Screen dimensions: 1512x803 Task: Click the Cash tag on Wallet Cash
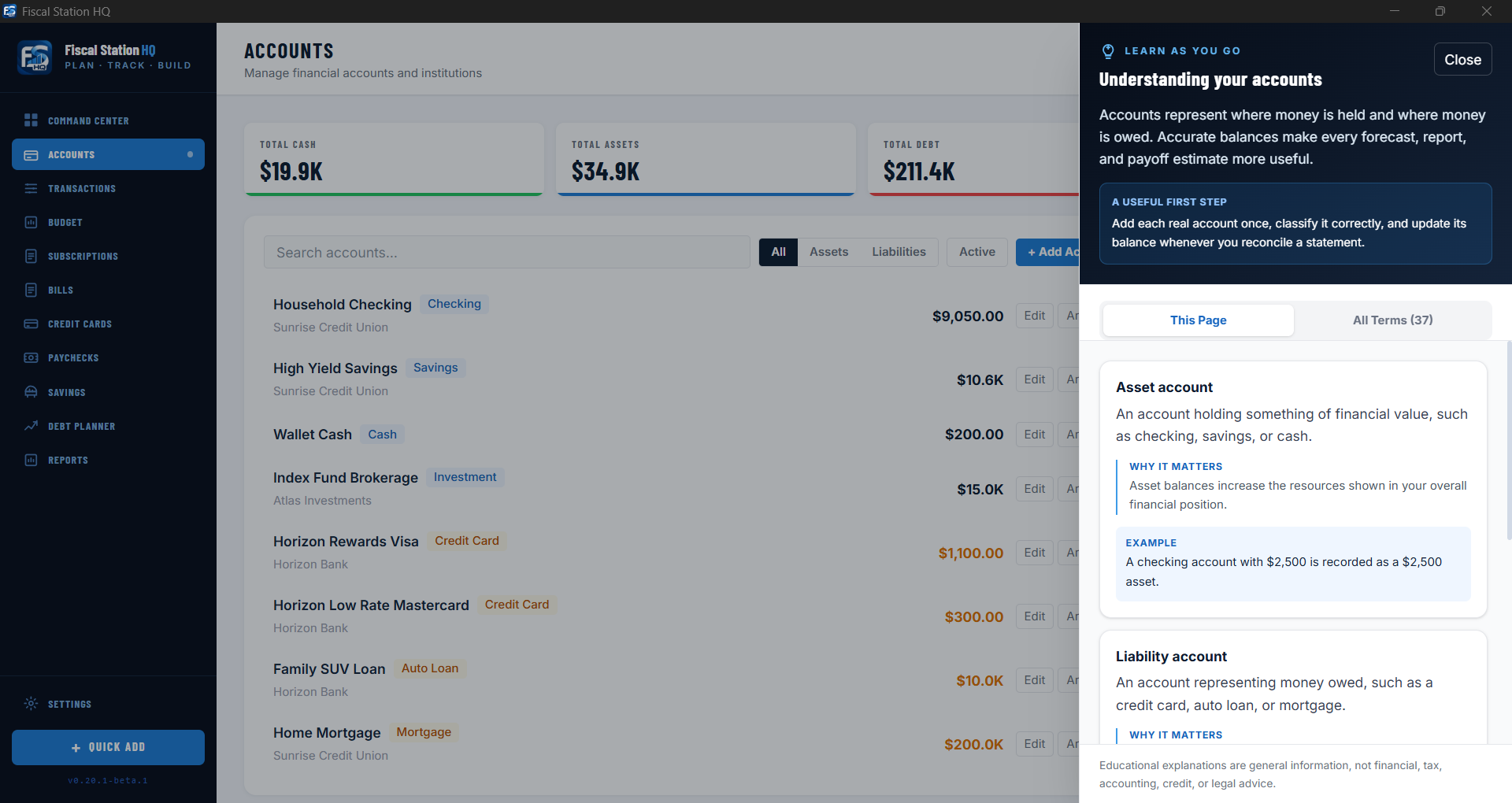pyautogui.click(x=382, y=435)
